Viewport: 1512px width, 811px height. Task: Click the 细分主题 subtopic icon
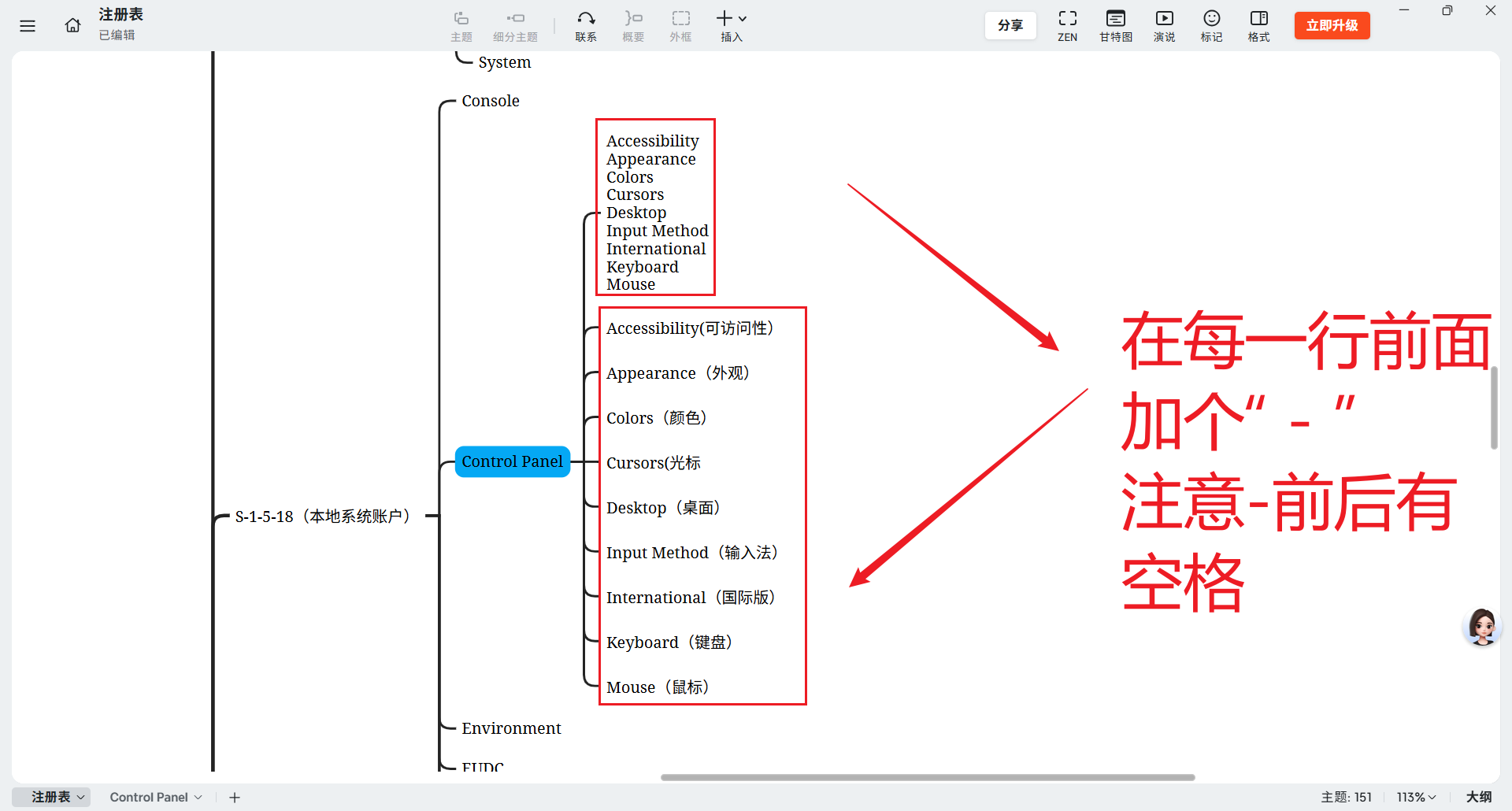tap(515, 25)
